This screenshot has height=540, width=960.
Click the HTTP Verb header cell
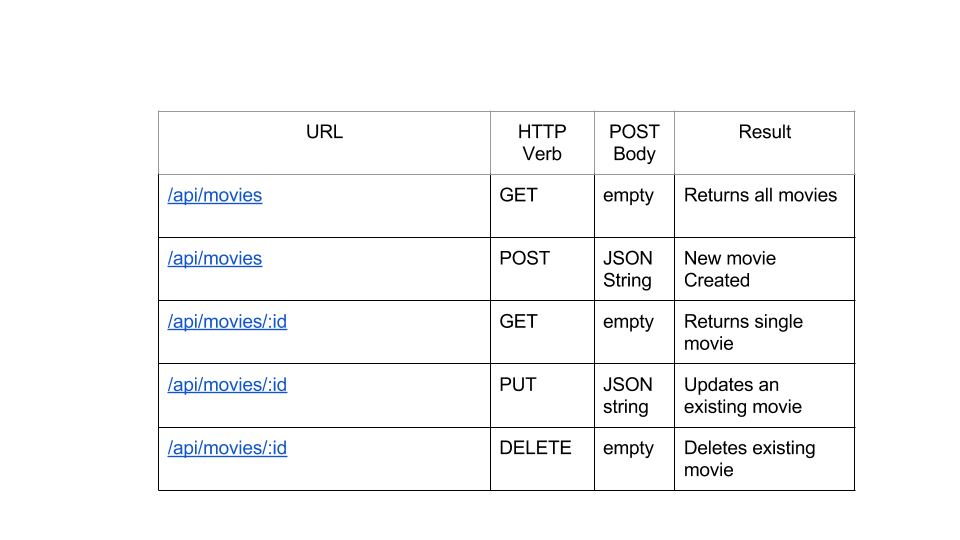542,142
